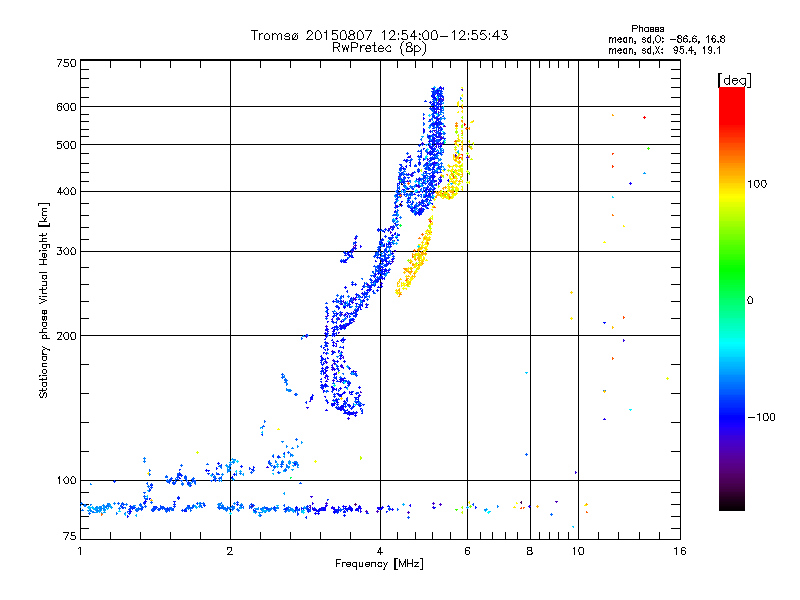Select the 'mean, sd,X: 95.4, 19.1' line
Viewport: 800px width, 600px height.
[x=664, y=51]
